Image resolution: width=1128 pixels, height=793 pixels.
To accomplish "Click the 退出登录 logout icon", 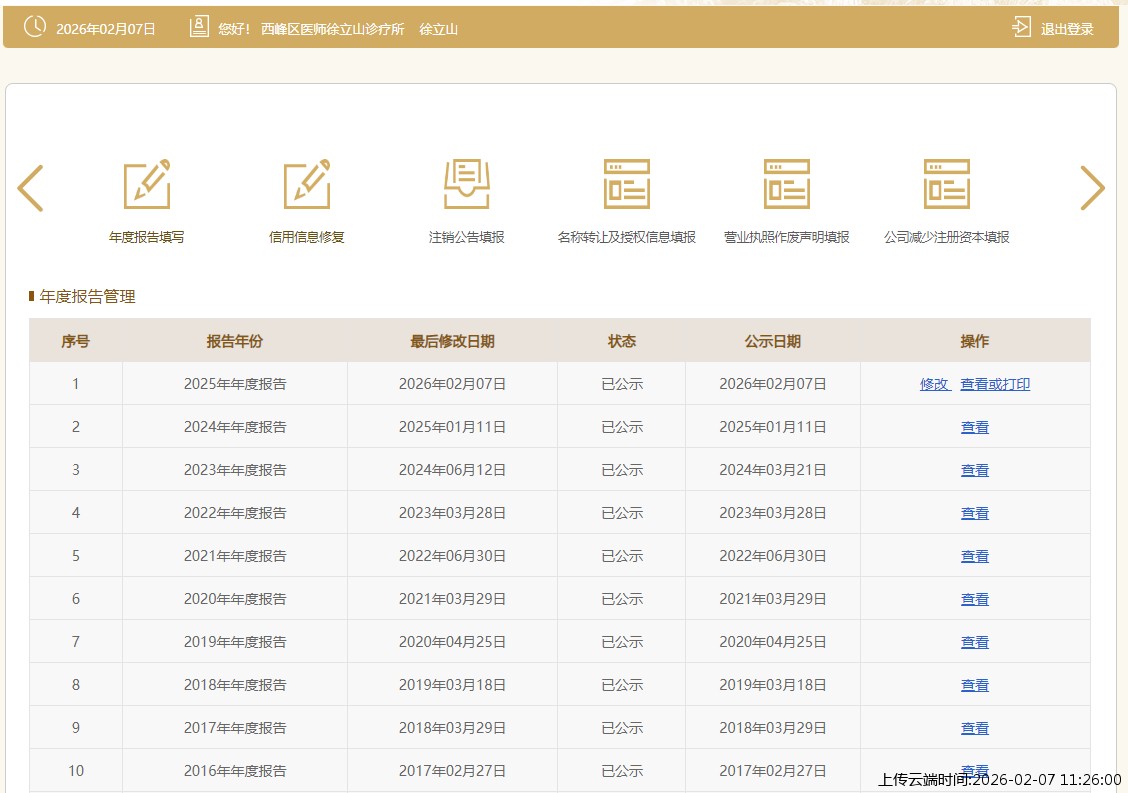I will [x=1021, y=28].
